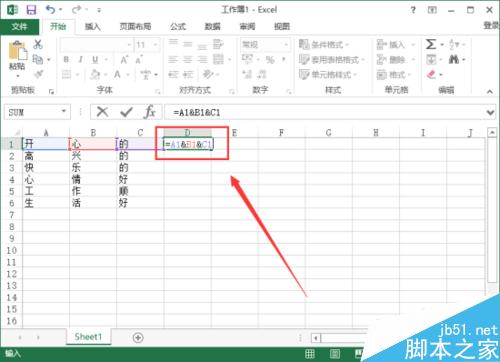Screen dimensions: 500x362
Task: Select column D header
Action: pyautogui.click(x=187, y=133)
